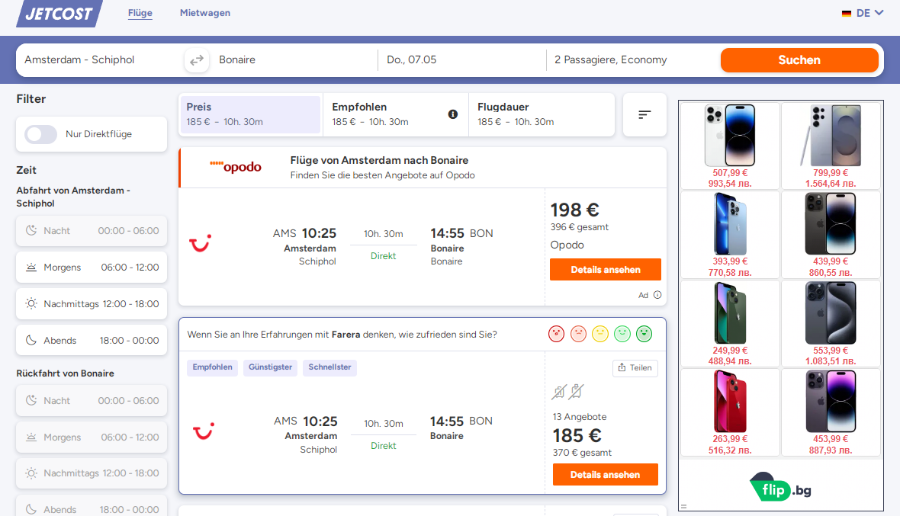Viewport: 900px width, 516px height.
Task: Click Details ansehen for 185 € offer
Action: click(605, 475)
